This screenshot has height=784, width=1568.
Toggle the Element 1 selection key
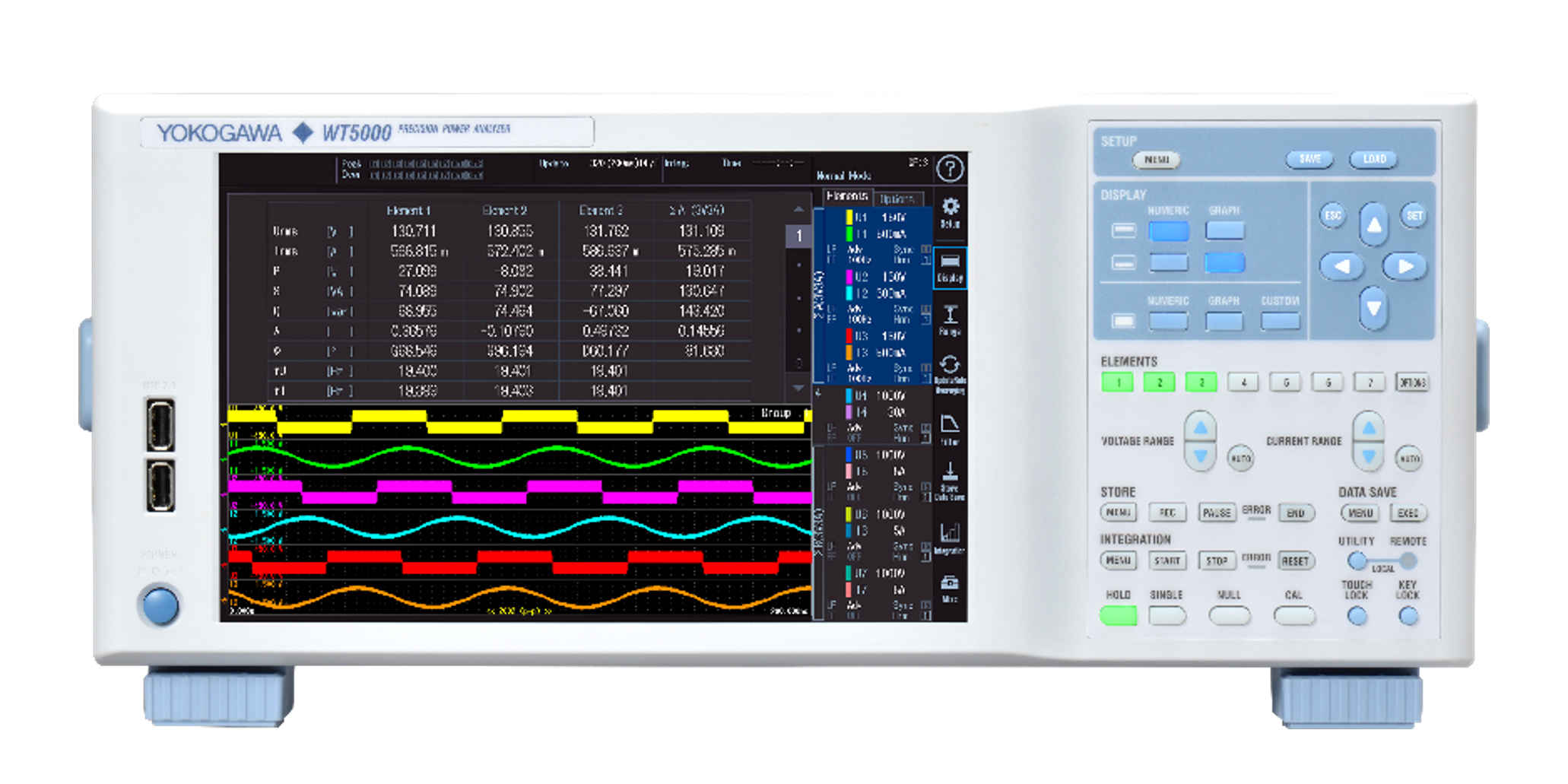pyautogui.click(x=1117, y=382)
